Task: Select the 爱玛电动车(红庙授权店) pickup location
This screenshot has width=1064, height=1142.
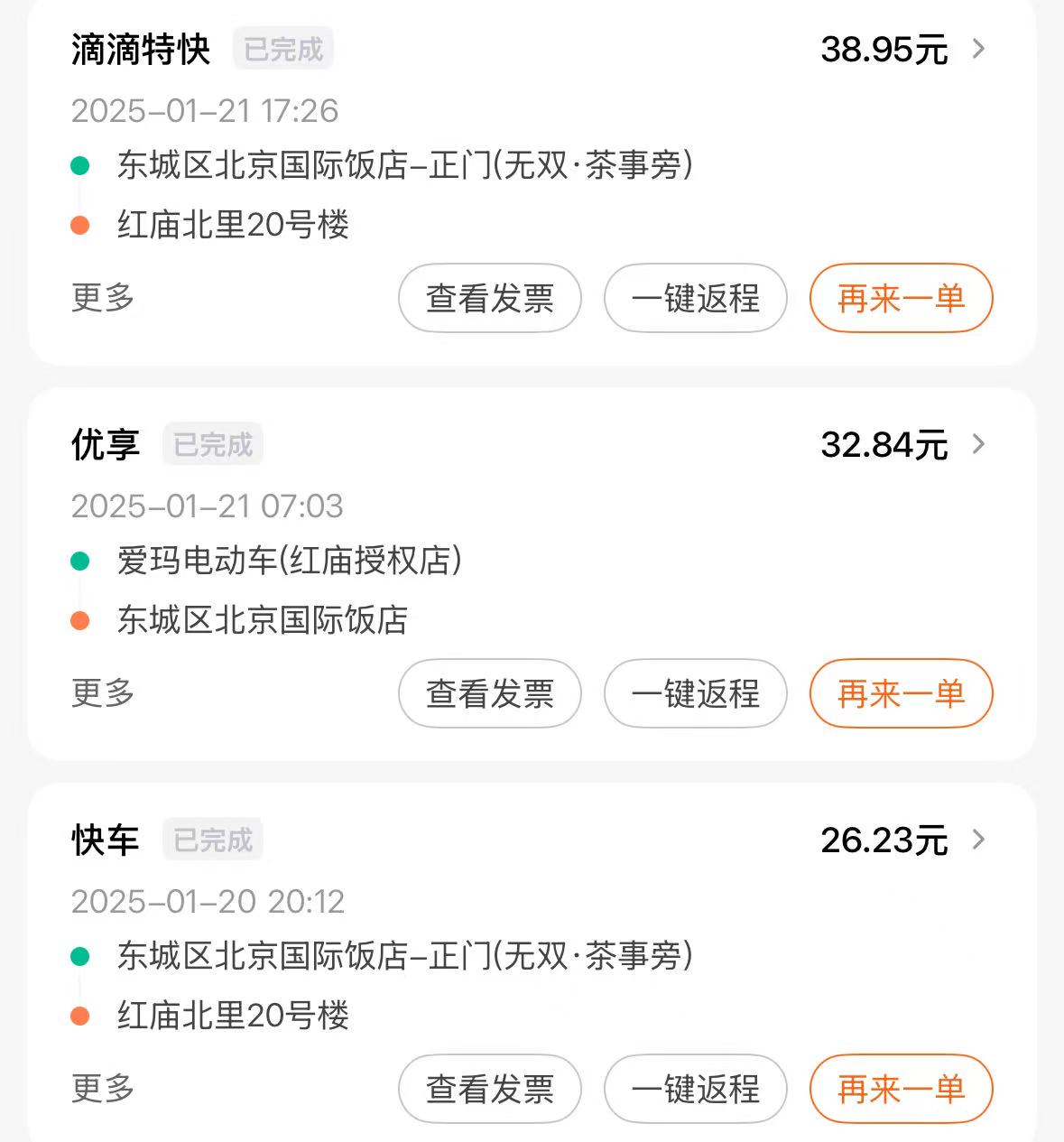Action: [x=289, y=561]
